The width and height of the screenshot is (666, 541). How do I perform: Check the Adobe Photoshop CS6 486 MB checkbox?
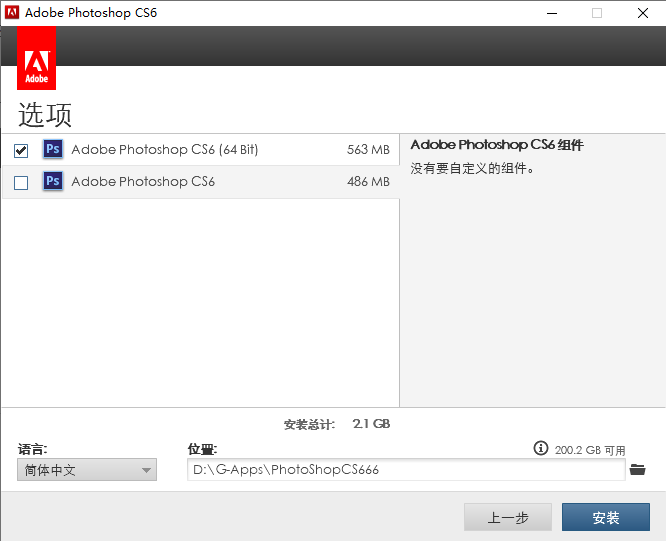coord(21,183)
